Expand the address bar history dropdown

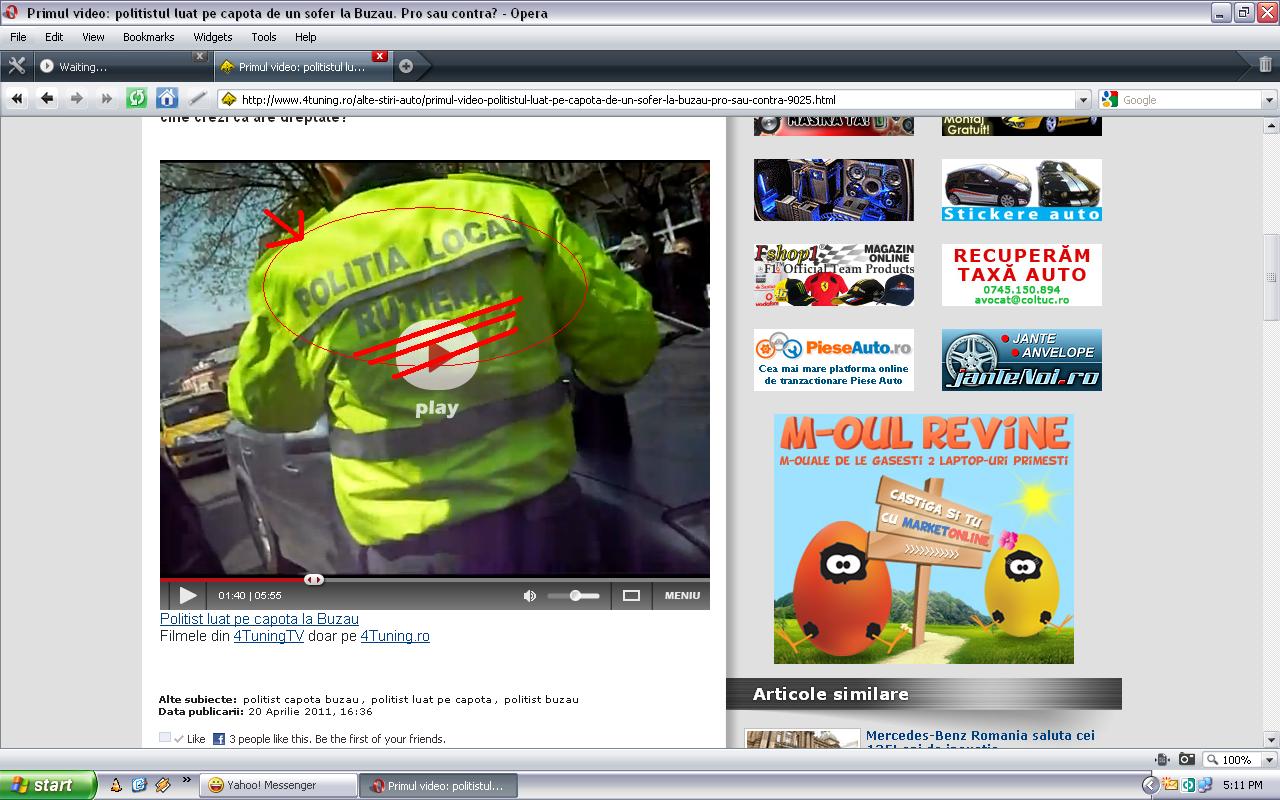tap(1082, 100)
